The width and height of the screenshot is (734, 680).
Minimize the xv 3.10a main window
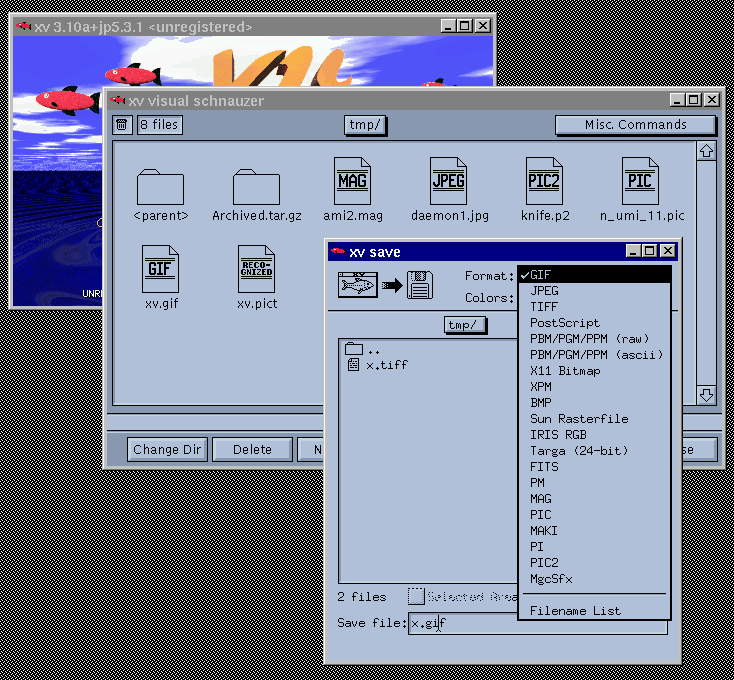click(448, 26)
